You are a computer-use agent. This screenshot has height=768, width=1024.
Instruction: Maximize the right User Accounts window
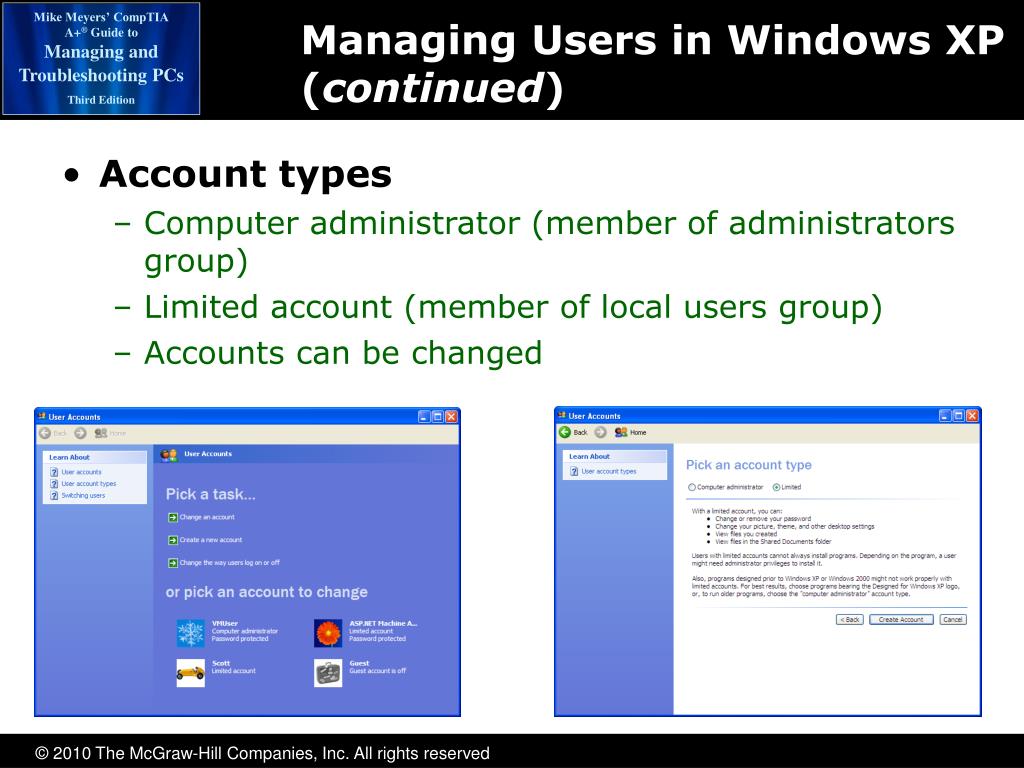959,415
